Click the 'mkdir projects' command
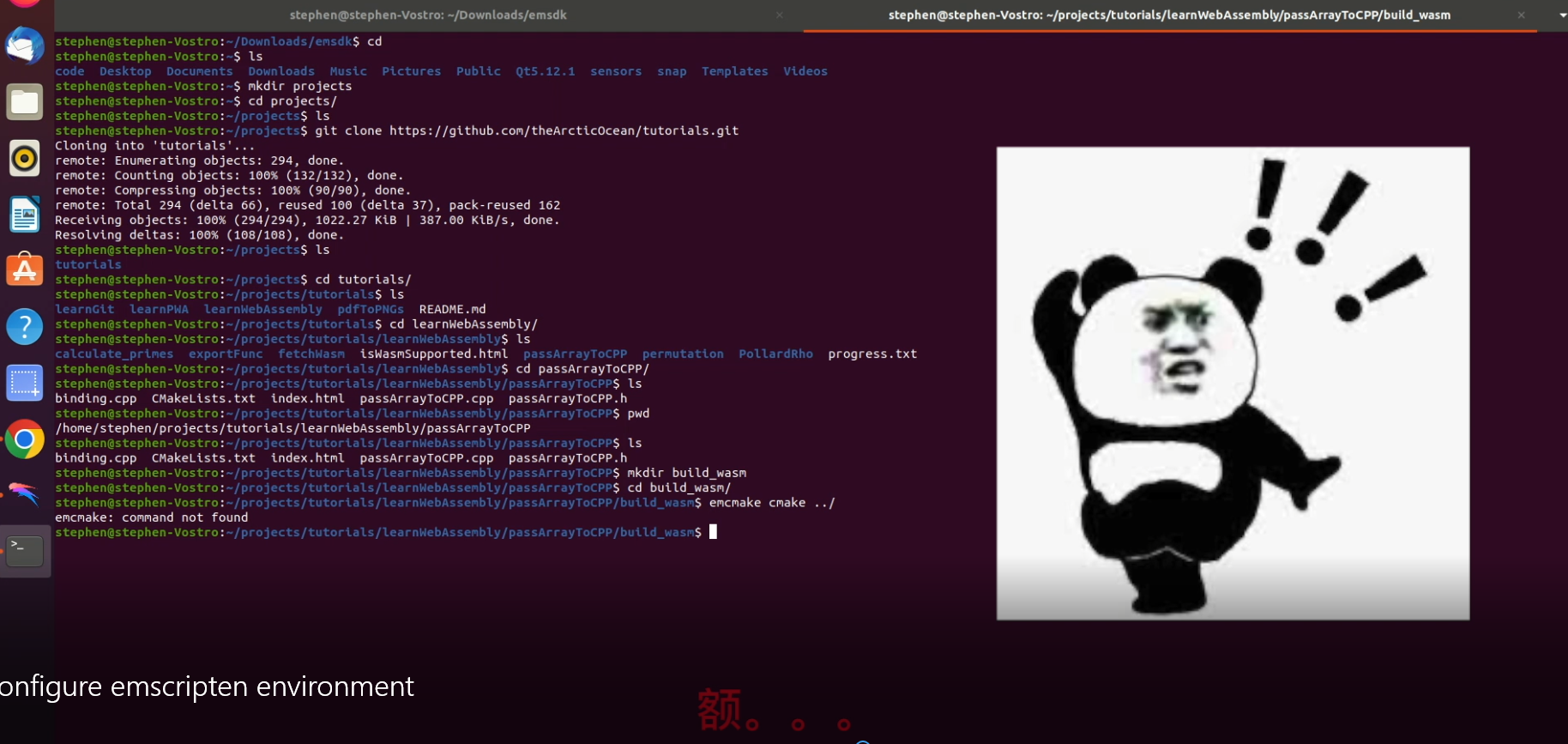This screenshot has height=744, width=1568. tap(299, 86)
